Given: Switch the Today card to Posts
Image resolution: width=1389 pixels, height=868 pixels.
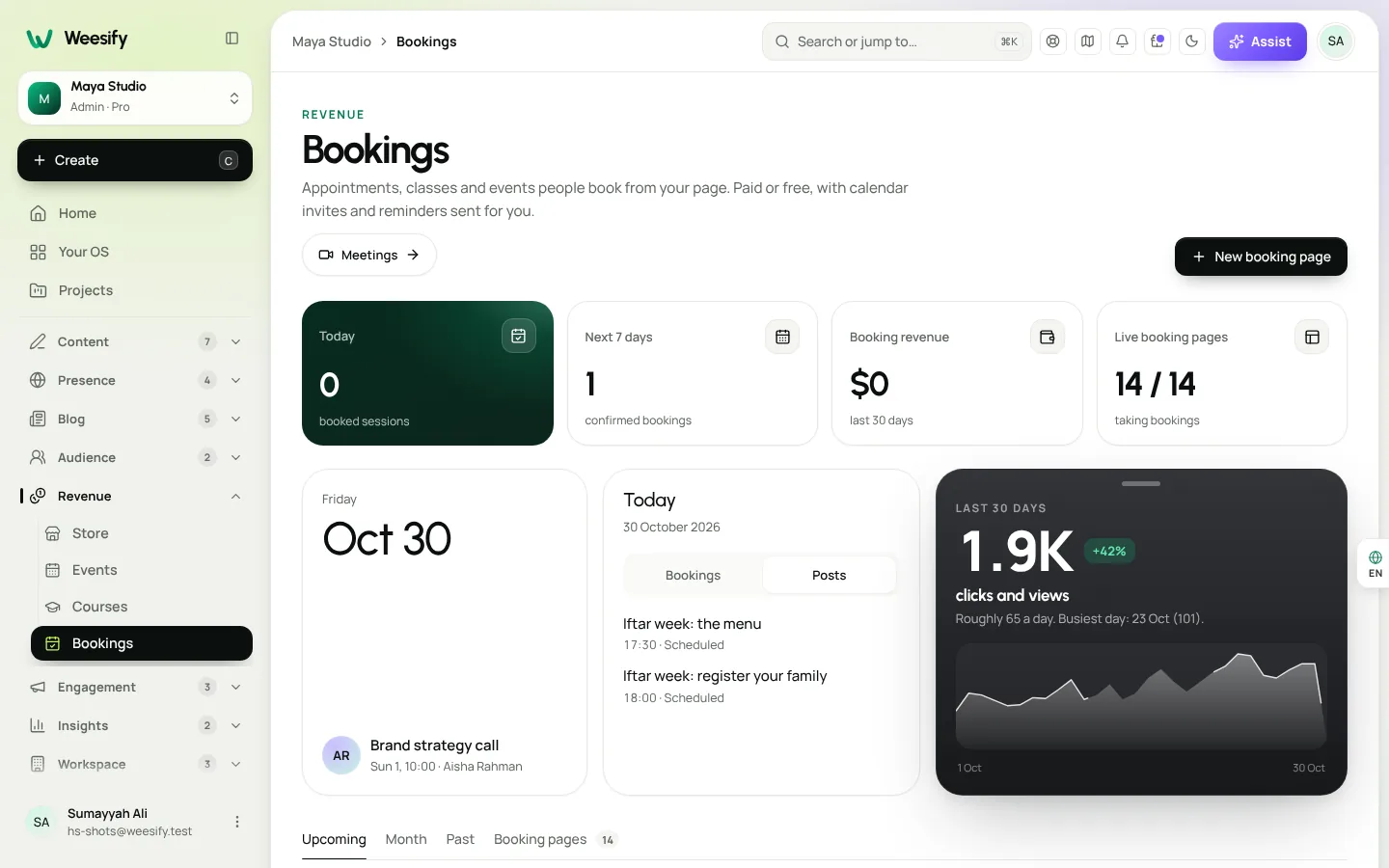Looking at the screenshot, I should click(829, 575).
